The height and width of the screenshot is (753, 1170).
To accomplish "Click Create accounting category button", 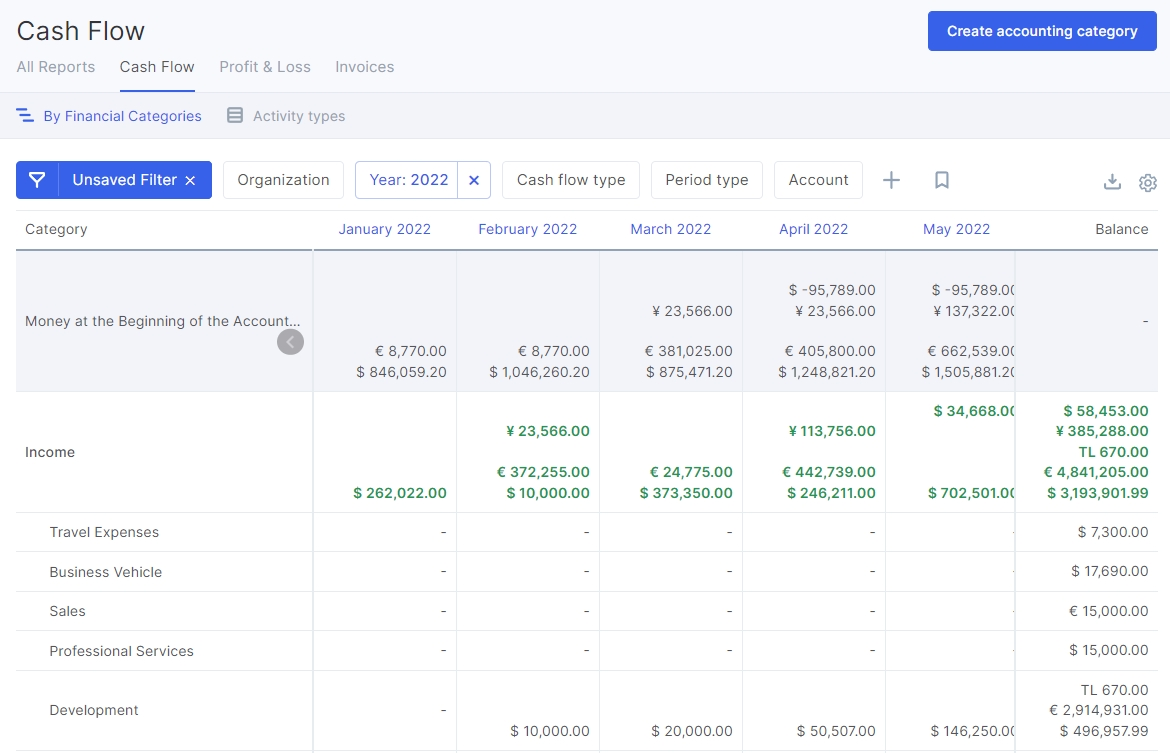I will [x=1042, y=31].
